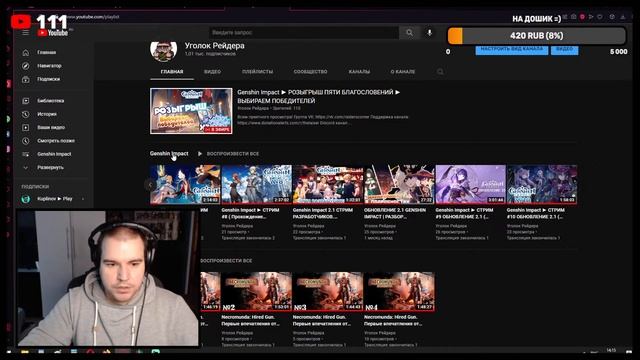The width and height of the screenshot is (640, 360).
Task: Click the blue ВИДЕО button
Action: [564, 49]
